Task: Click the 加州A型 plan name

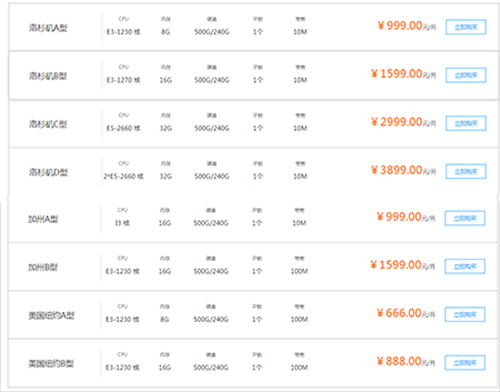Action: click(x=43, y=219)
